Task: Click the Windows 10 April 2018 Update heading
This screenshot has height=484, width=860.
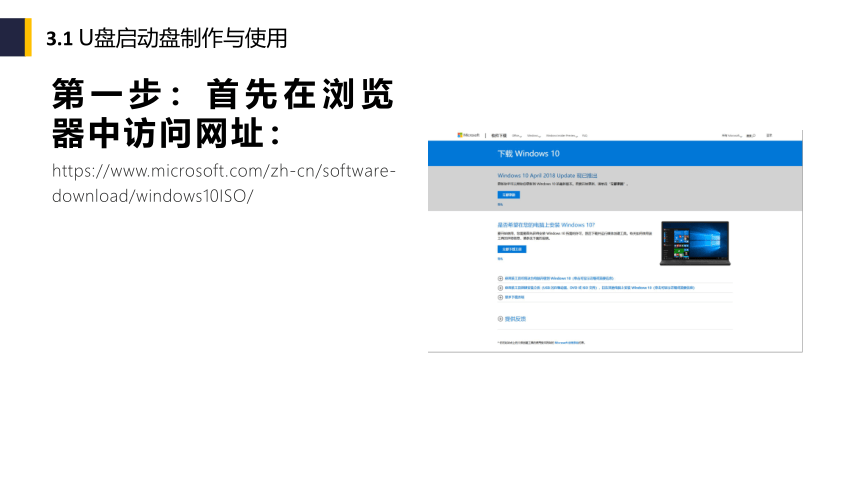Action: point(547,176)
